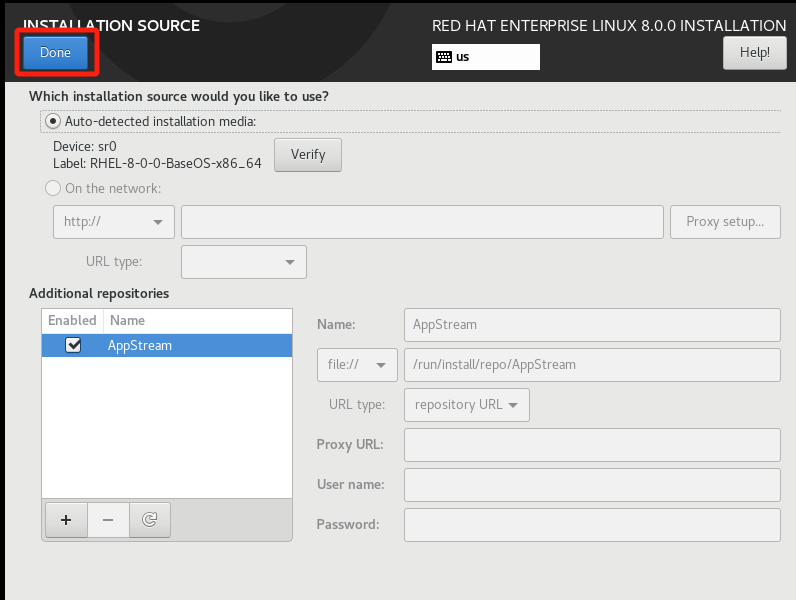
Task: Click the Name column header
Action: point(127,321)
